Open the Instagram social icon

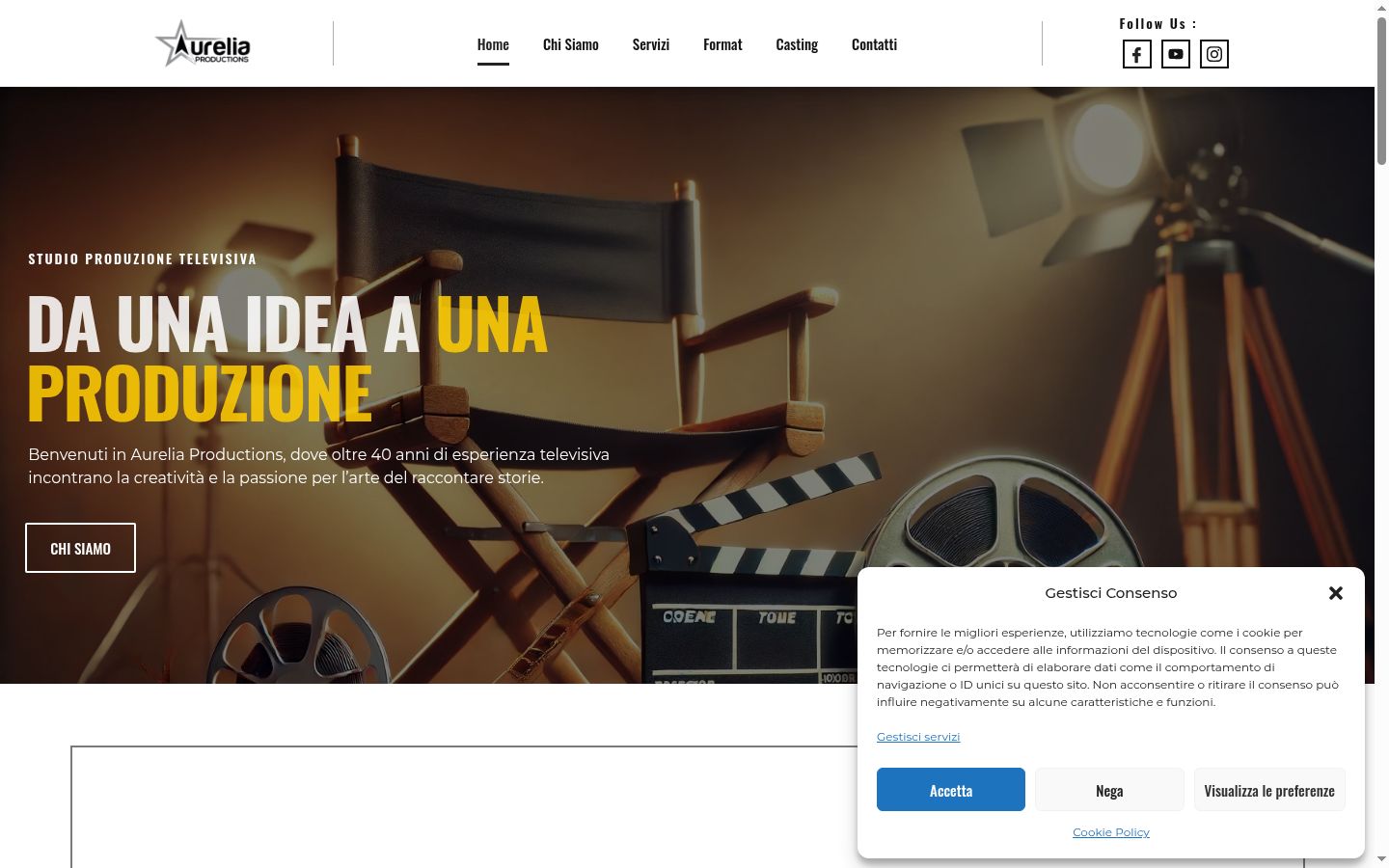[x=1214, y=54]
